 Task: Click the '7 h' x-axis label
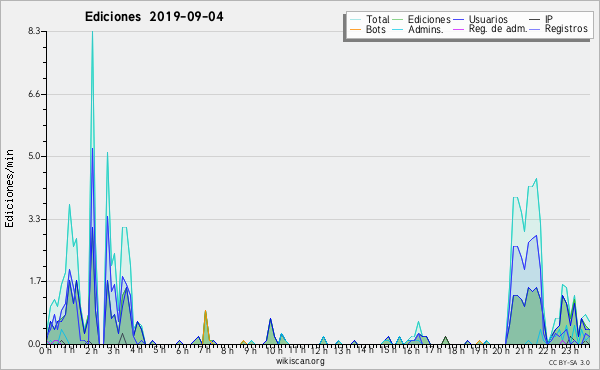tap(204, 350)
